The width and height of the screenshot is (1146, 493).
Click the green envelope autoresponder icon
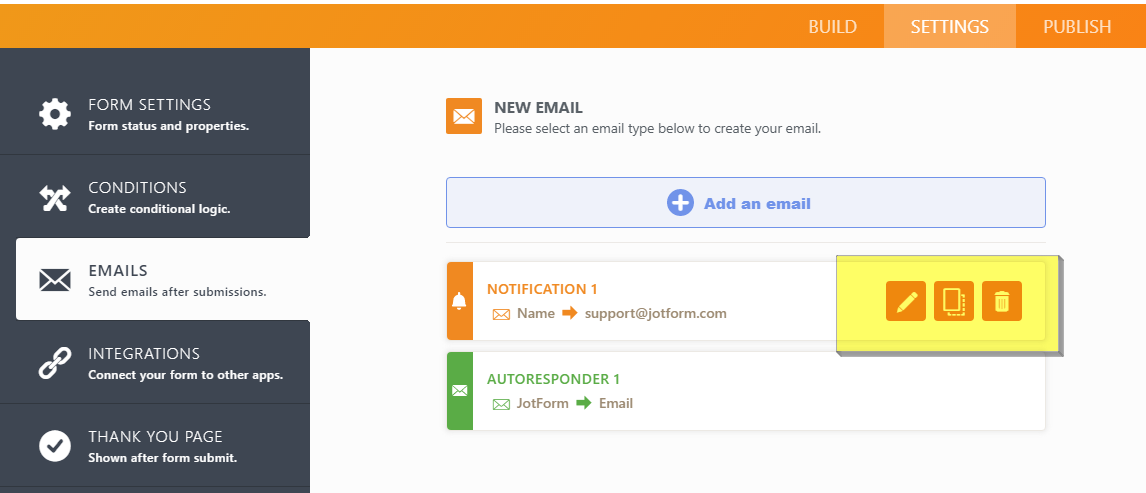(x=459, y=391)
